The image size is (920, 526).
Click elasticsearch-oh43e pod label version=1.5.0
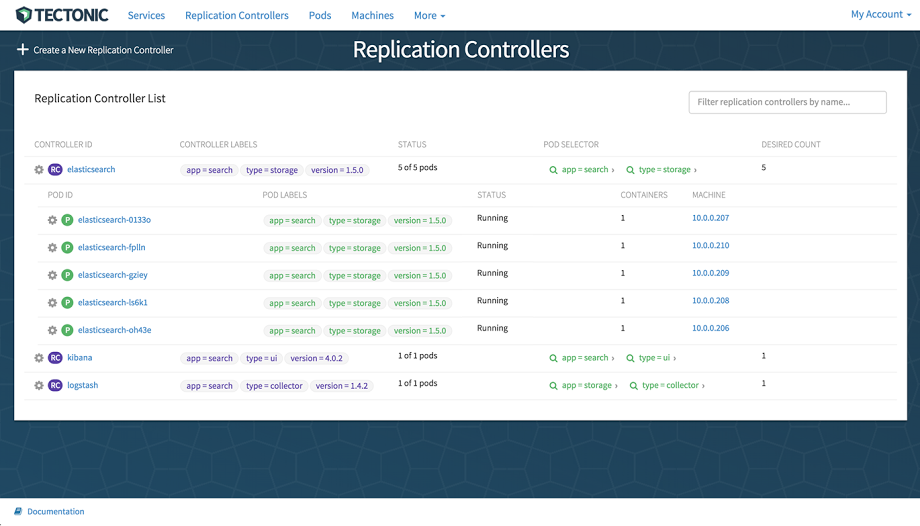pyautogui.click(x=420, y=331)
